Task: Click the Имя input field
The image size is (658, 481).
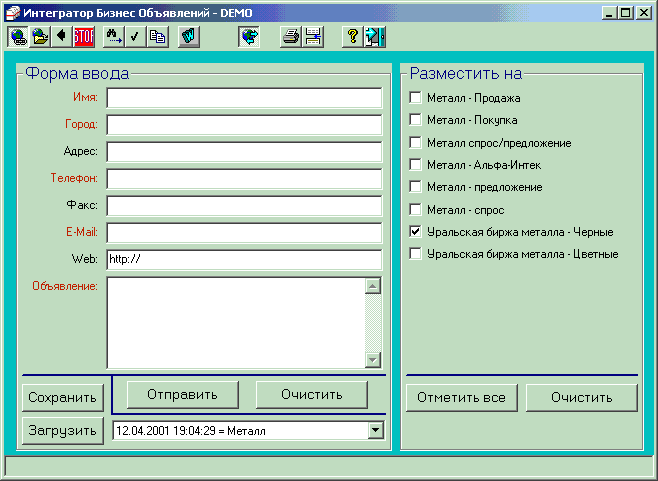Action: coord(244,98)
